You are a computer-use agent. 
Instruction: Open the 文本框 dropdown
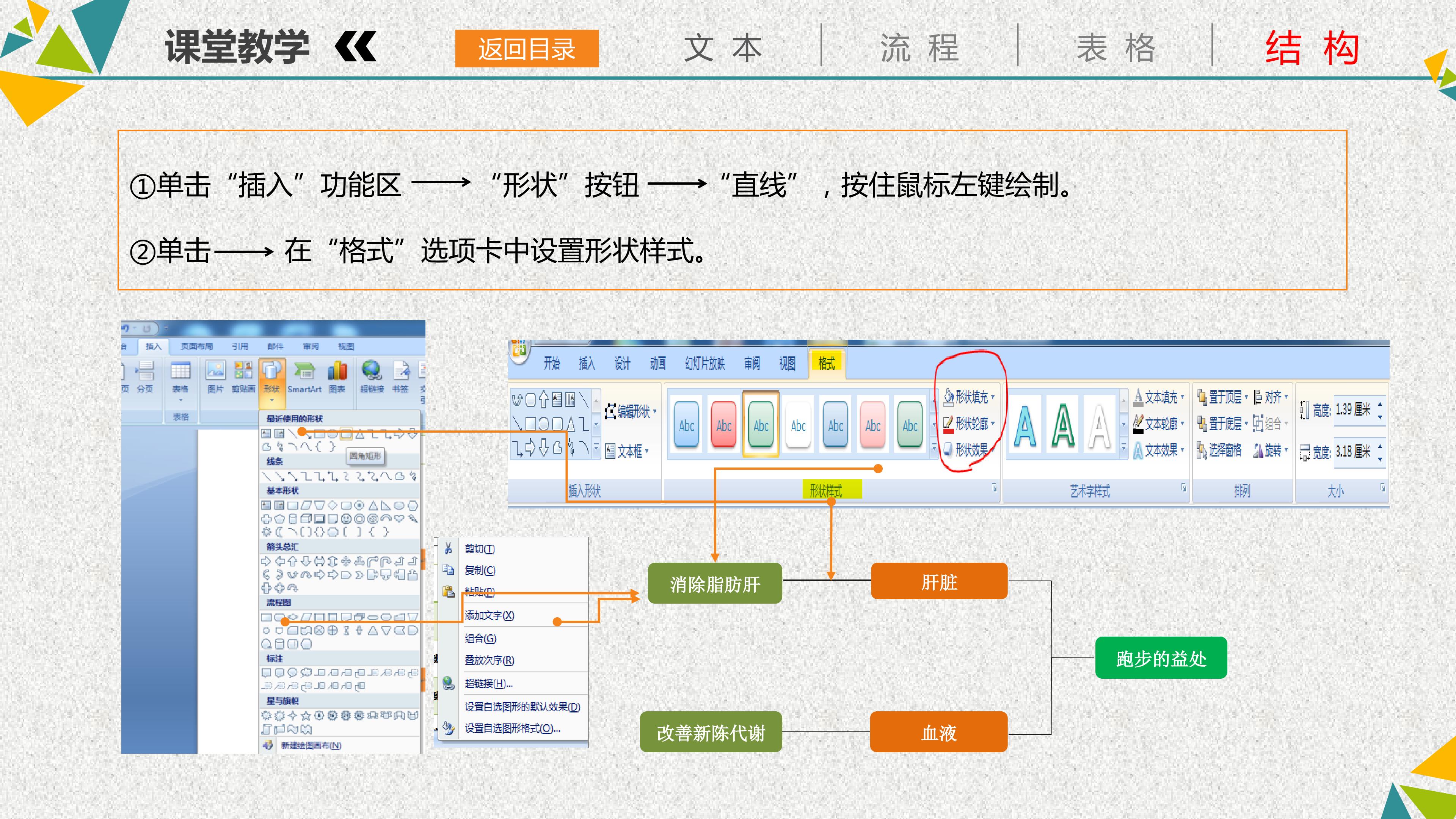(x=627, y=451)
